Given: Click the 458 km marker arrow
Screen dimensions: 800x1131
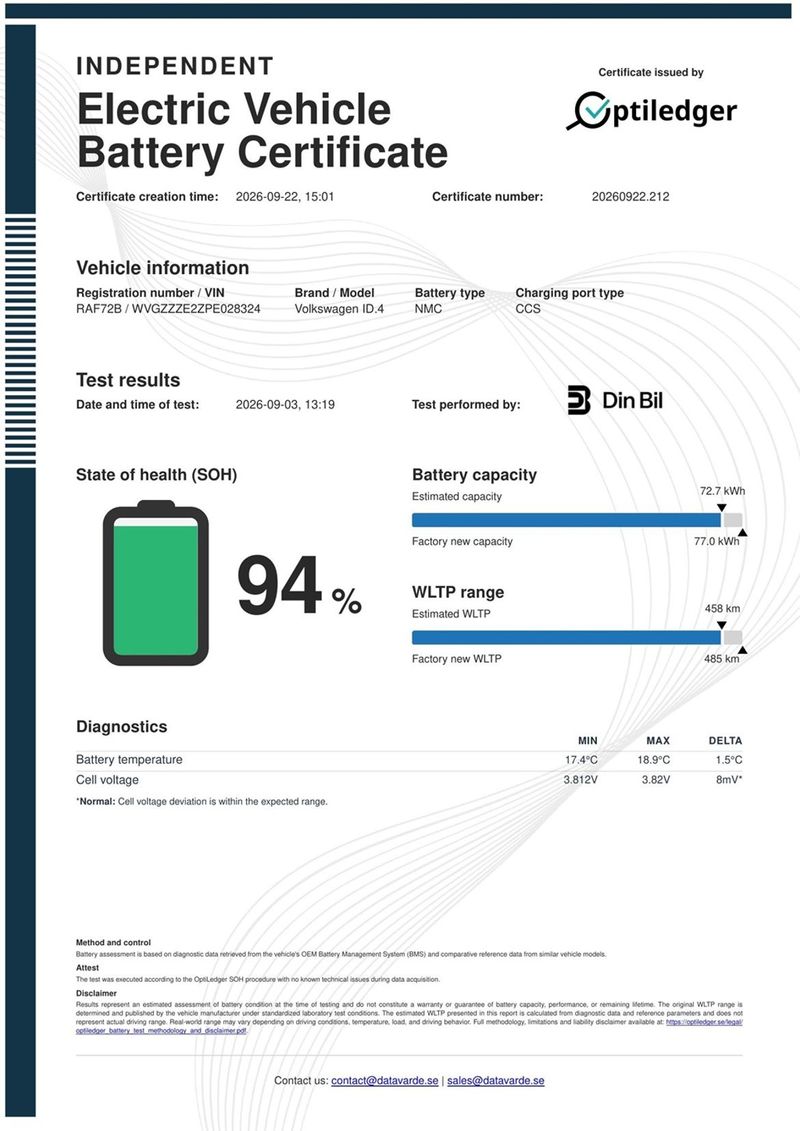Looking at the screenshot, I should (721, 625).
